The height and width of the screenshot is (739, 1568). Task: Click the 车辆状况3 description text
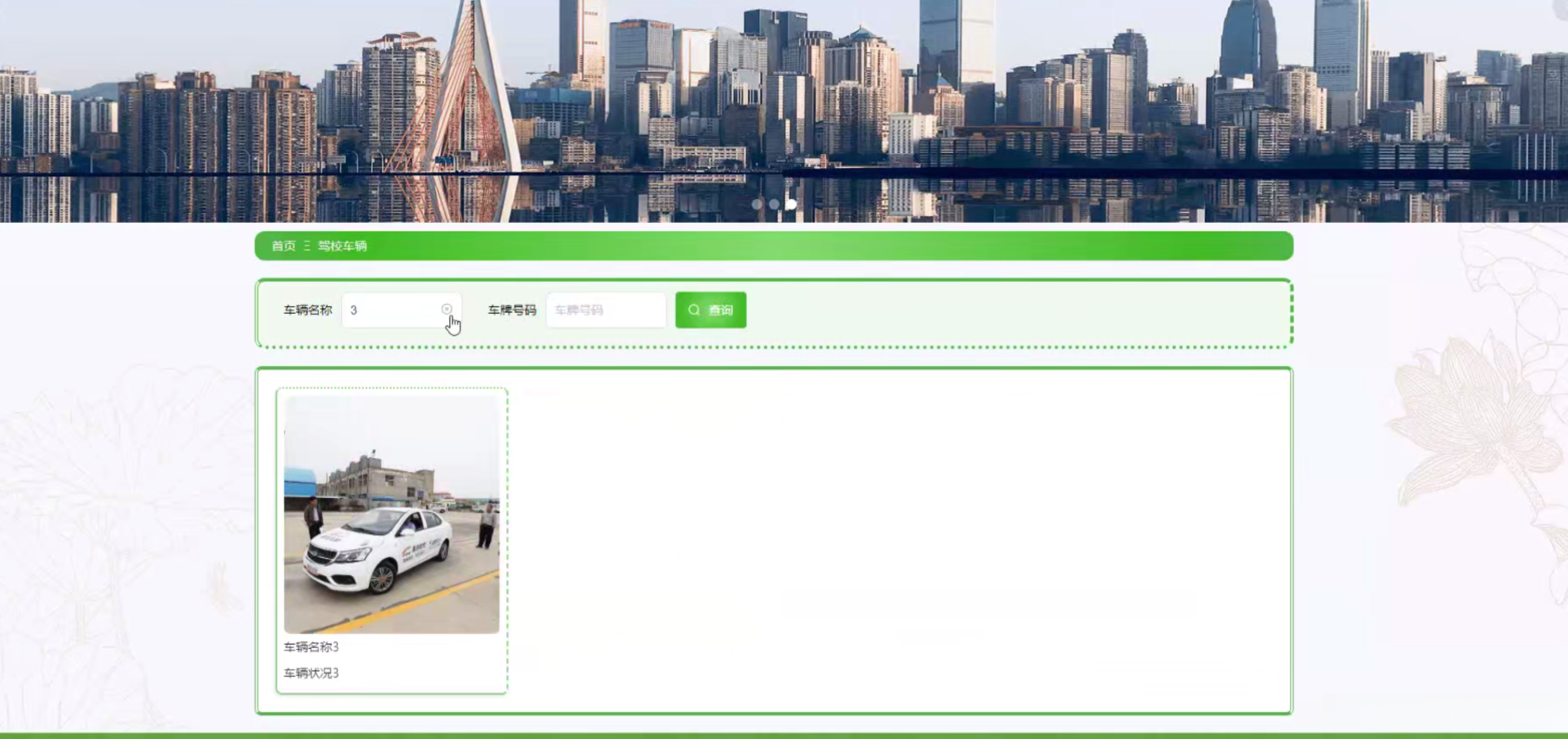coord(311,673)
